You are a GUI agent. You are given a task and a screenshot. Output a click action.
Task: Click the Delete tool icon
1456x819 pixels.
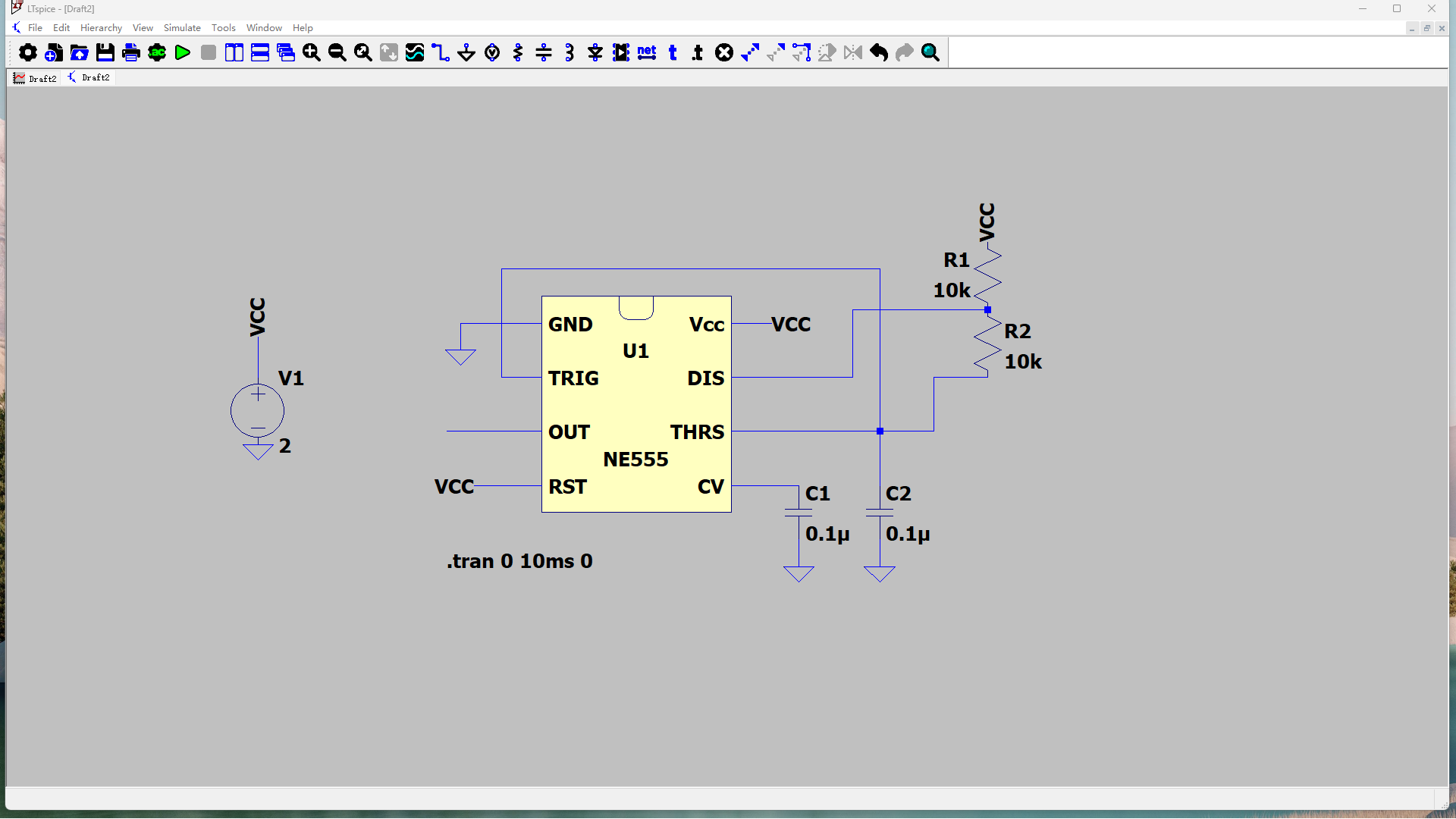pyautogui.click(x=724, y=52)
